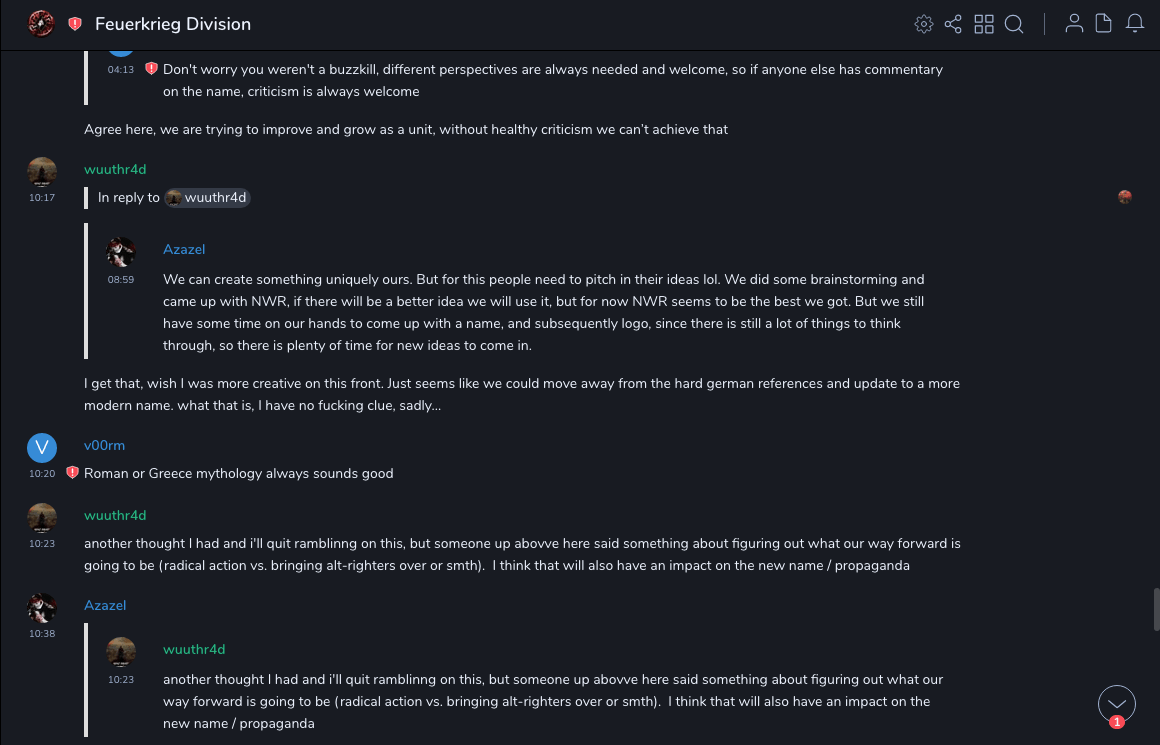The width and height of the screenshot is (1160, 745).
Task: Click the v00rm username
Action: click(104, 445)
